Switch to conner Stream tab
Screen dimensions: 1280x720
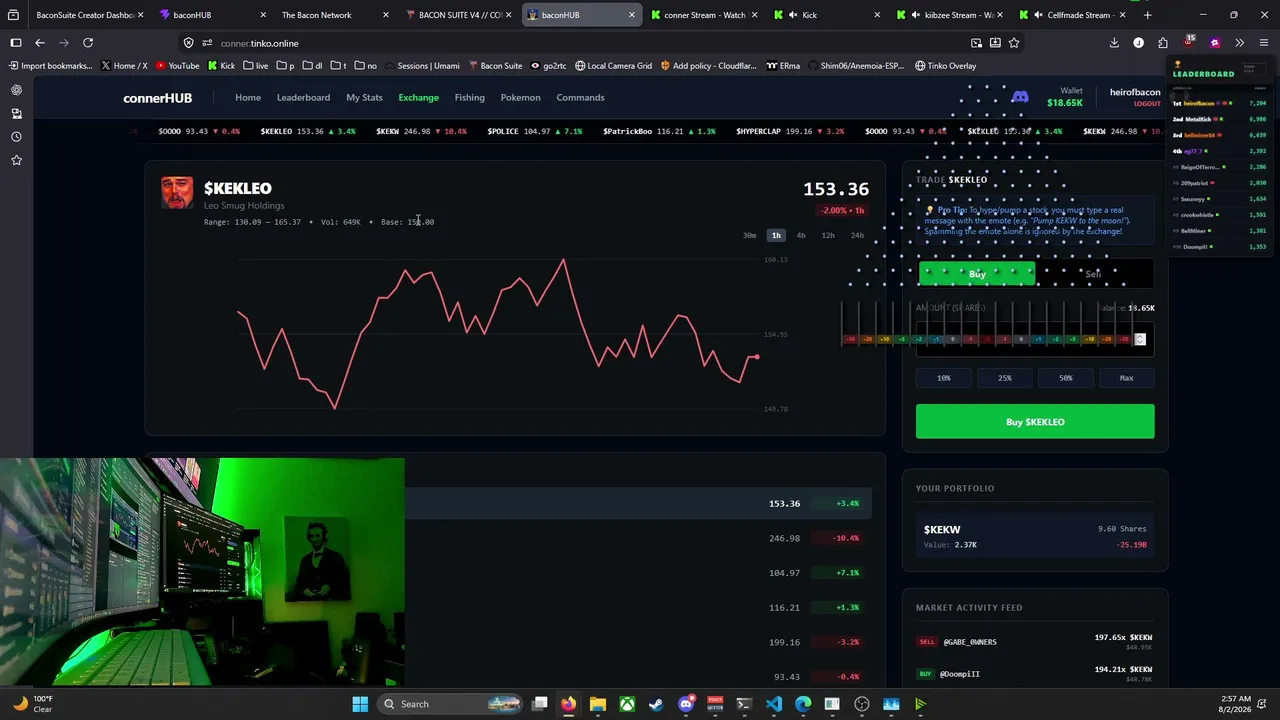click(x=703, y=15)
